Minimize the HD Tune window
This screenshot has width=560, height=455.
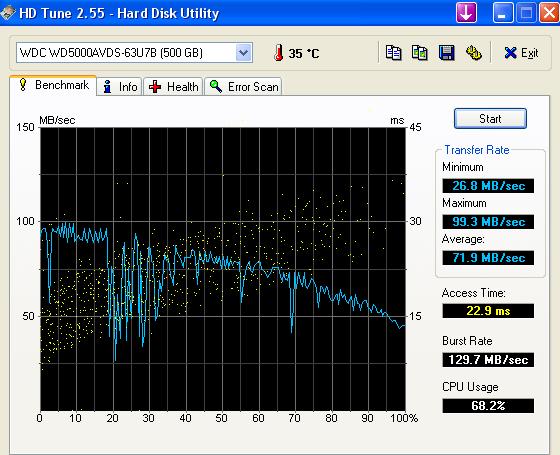pos(502,12)
